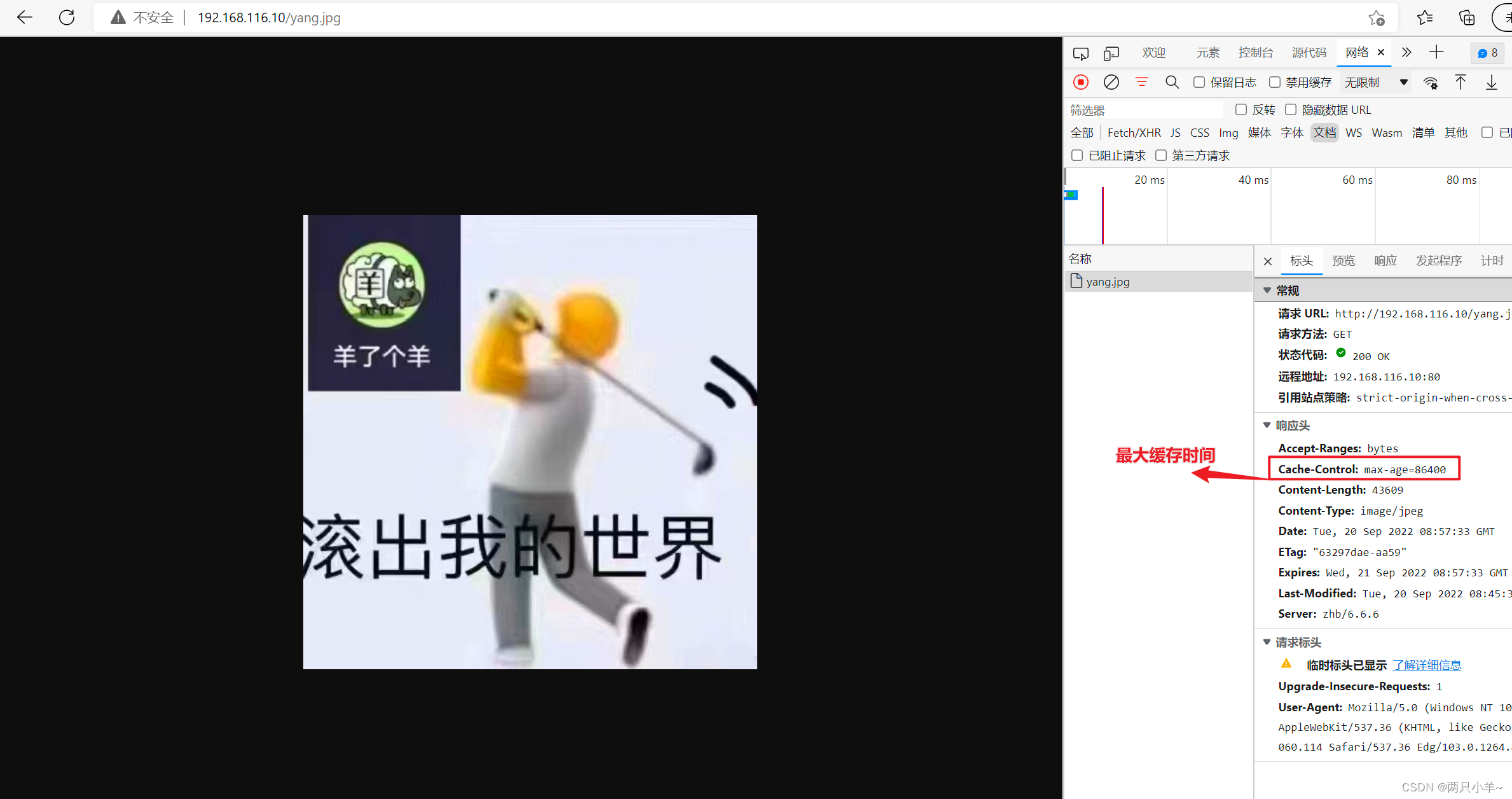
Task: Enable the 保留日志 checkbox
Action: pyautogui.click(x=1199, y=82)
